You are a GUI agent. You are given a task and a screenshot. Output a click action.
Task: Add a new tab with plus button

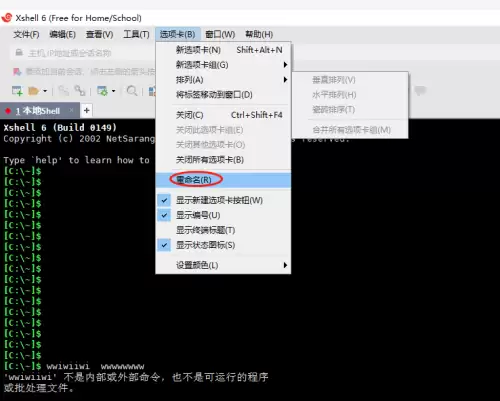click(x=87, y=110)
